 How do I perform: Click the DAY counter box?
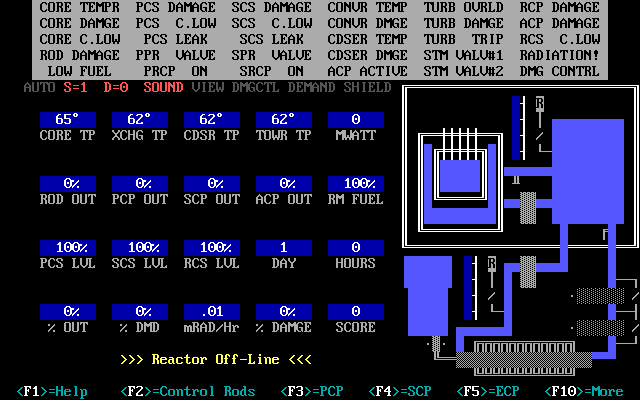[x=284, y=248]
